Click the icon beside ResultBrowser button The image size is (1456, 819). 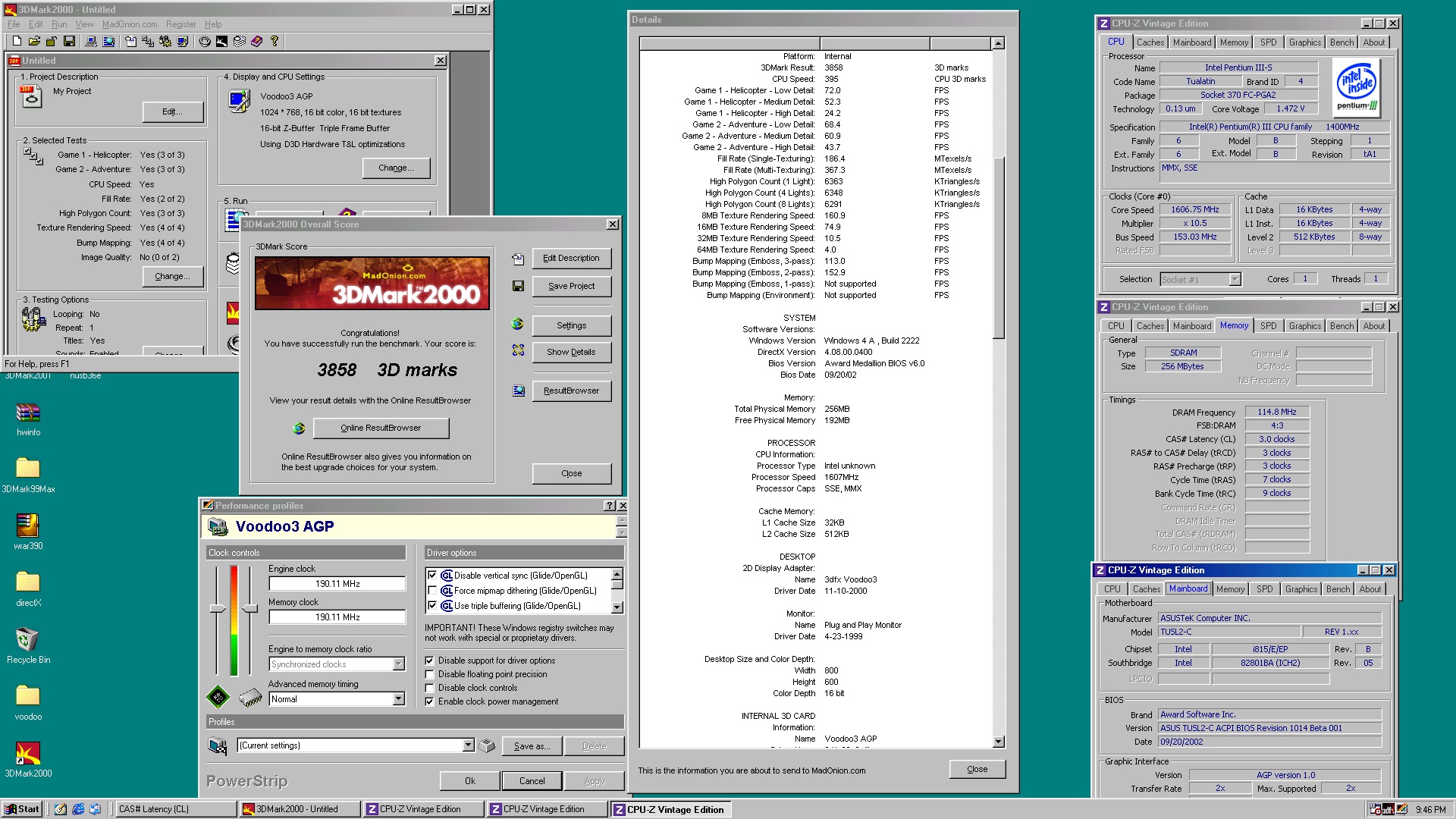pyautogui.click(x=518, y=391)
